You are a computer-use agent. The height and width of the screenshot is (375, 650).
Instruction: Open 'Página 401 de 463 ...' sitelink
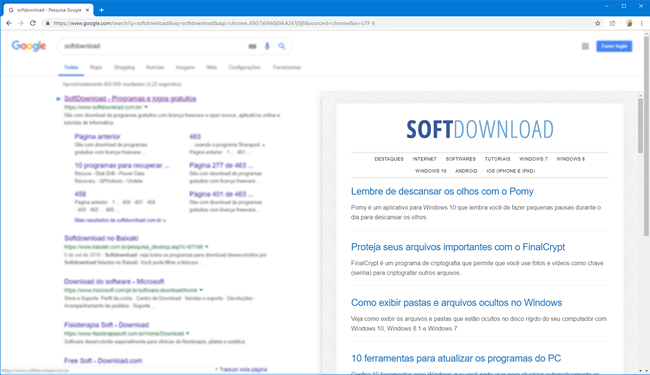pyautogui.click(x=221, y=194)
